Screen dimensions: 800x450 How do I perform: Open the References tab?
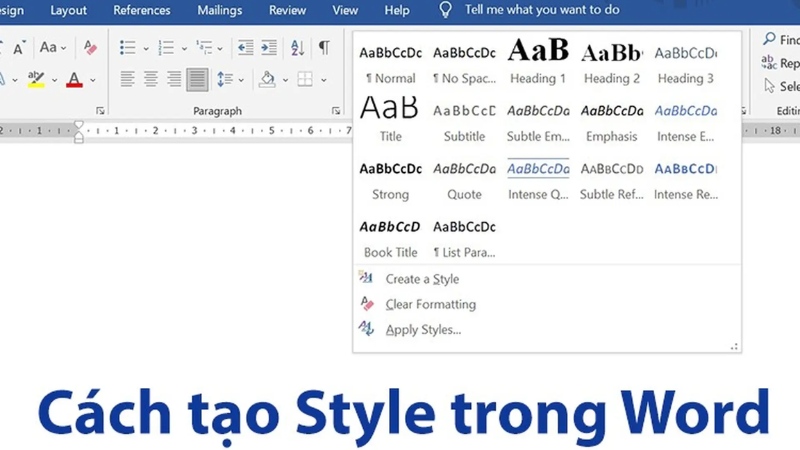tap(142, 10)
